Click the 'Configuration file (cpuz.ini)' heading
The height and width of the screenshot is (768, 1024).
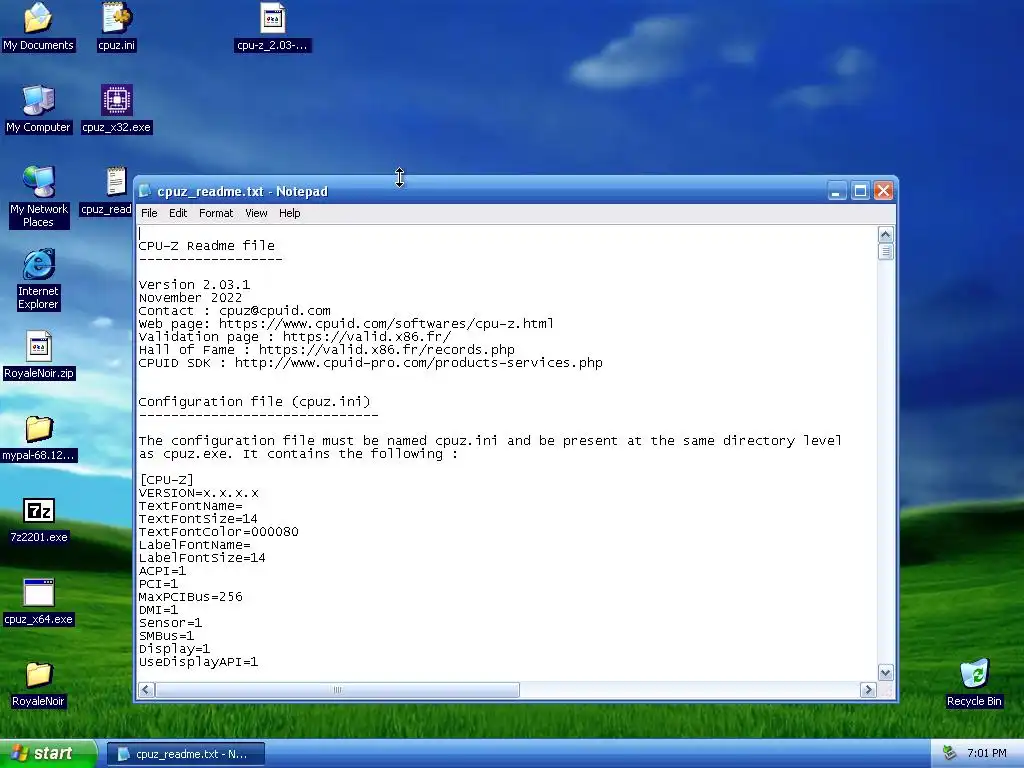(x=254, y=402)
